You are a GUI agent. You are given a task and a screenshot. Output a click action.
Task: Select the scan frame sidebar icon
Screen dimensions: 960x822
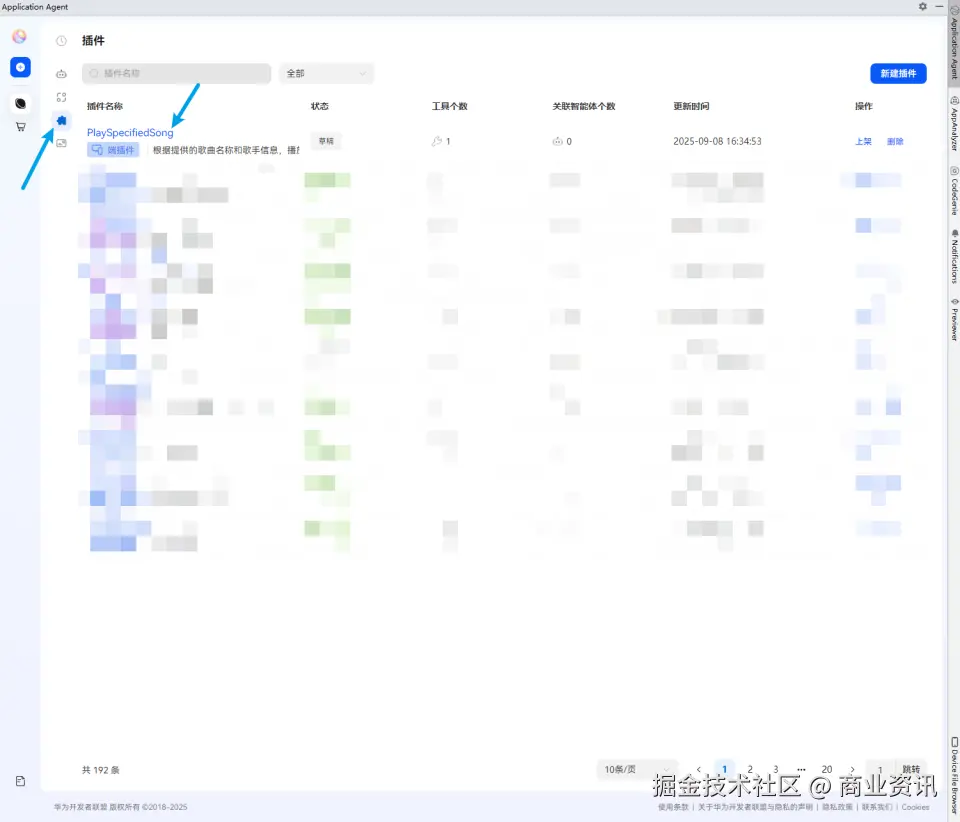[61, 97]
